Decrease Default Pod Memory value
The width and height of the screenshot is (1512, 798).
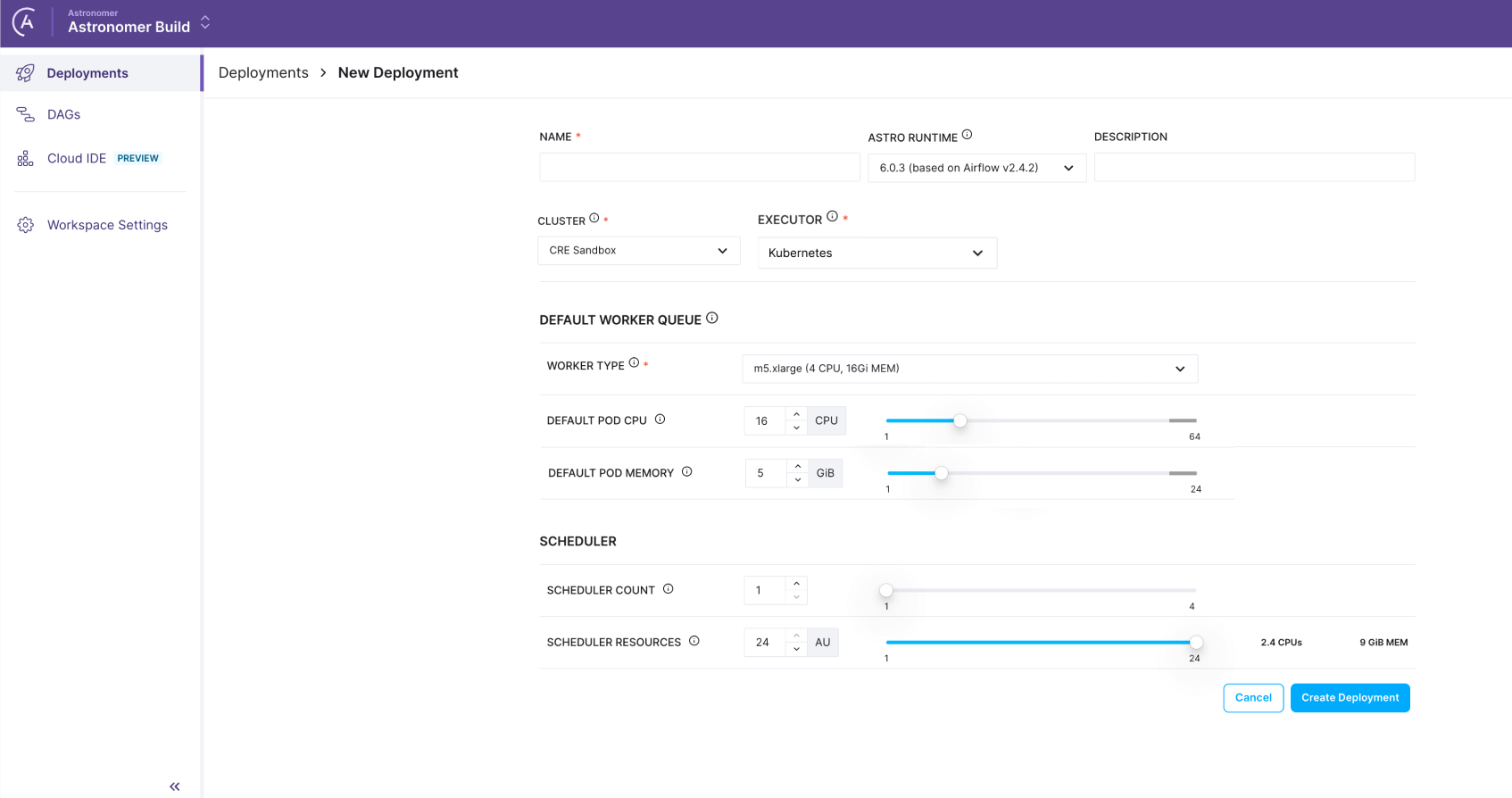[x=798, y=480]
